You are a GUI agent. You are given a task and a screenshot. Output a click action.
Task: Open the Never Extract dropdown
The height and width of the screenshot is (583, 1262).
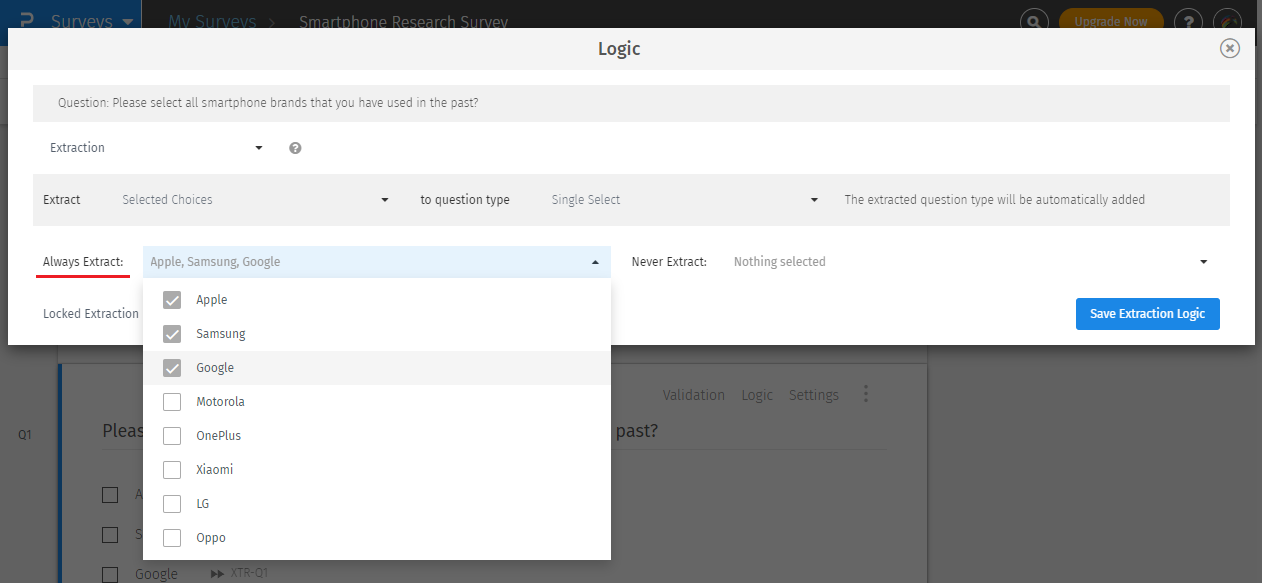(970, 262)
